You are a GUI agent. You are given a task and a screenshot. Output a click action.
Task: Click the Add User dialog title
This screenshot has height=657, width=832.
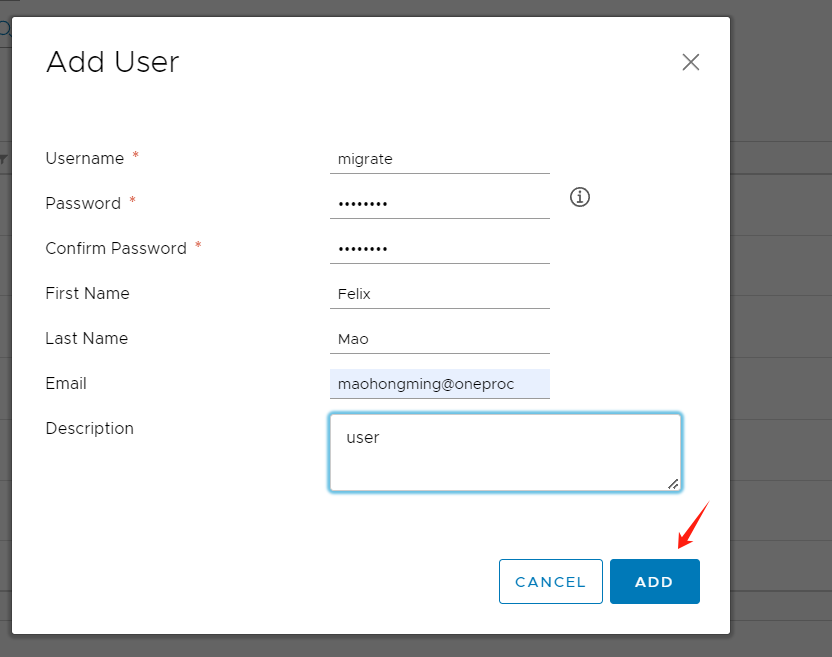point(112,62)
